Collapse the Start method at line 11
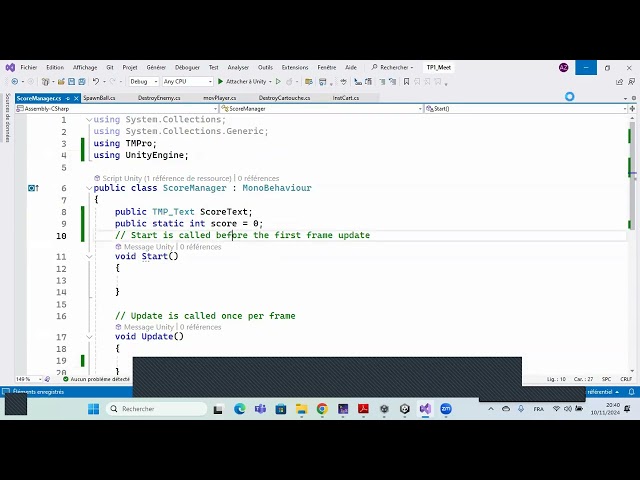 [x=89, y=256]
